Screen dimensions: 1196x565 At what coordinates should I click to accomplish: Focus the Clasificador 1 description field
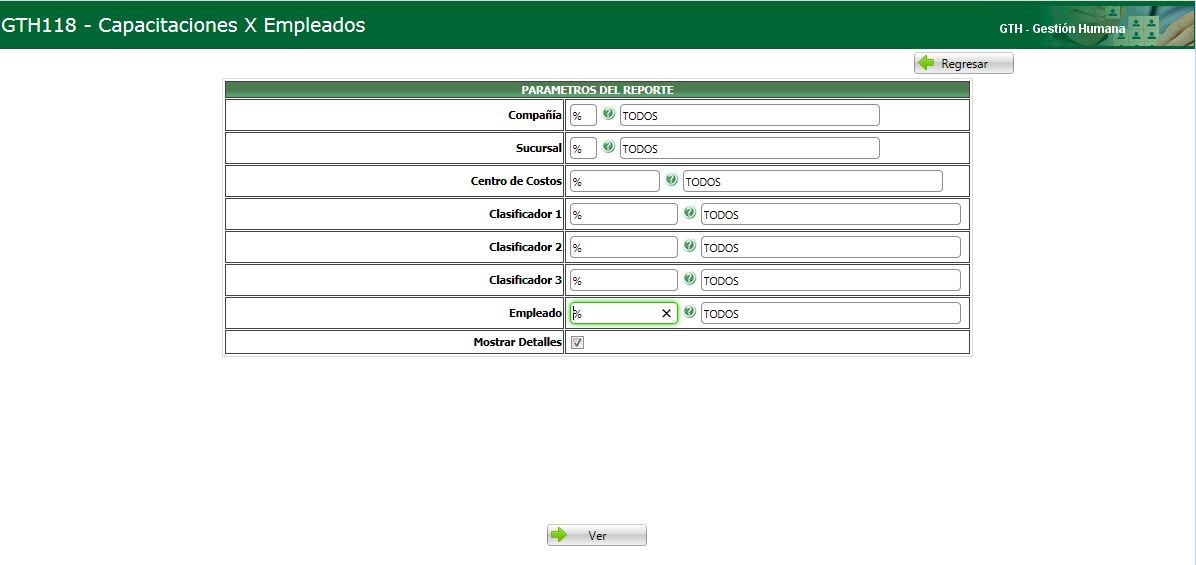click(x=831, y=214)
